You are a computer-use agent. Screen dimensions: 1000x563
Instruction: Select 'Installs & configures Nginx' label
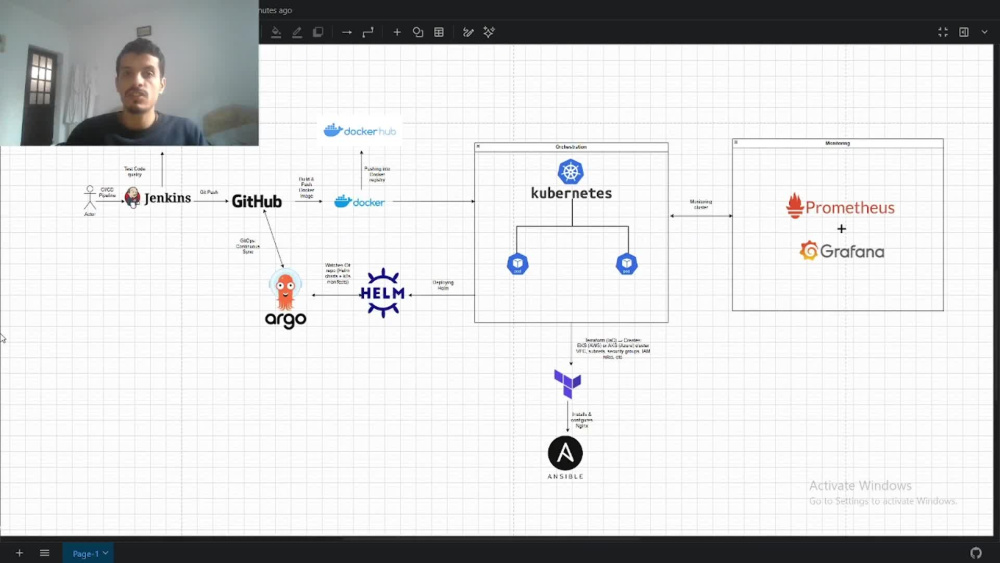pos(581,420)
